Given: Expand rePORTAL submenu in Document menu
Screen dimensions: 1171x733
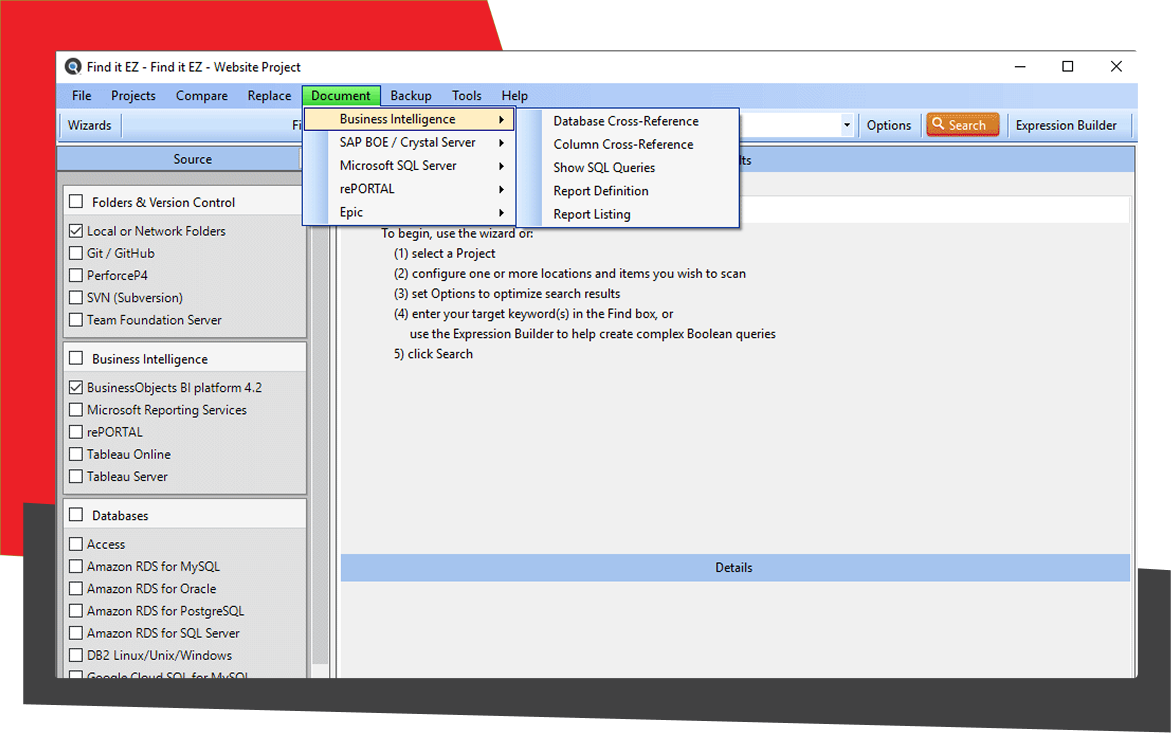Looking at the screenshot, I should click(409, 189).
